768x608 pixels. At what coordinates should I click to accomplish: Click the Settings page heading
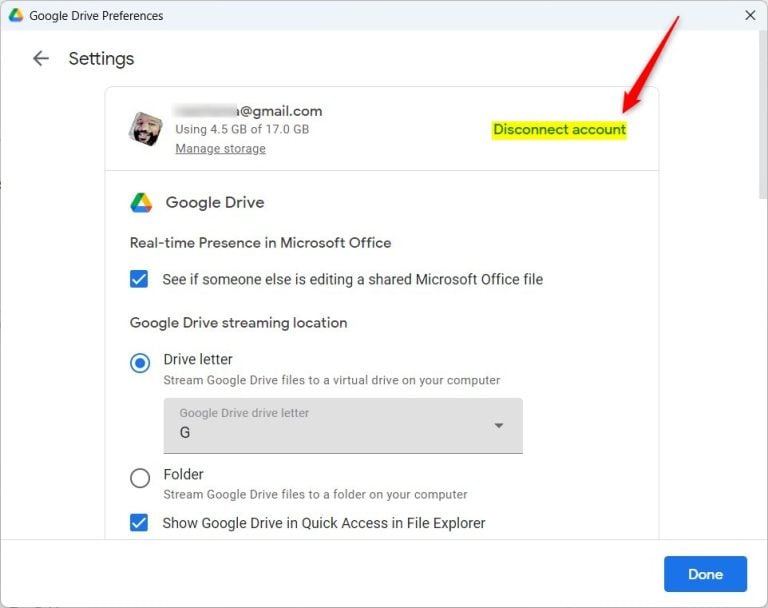(x=101, y=59)
